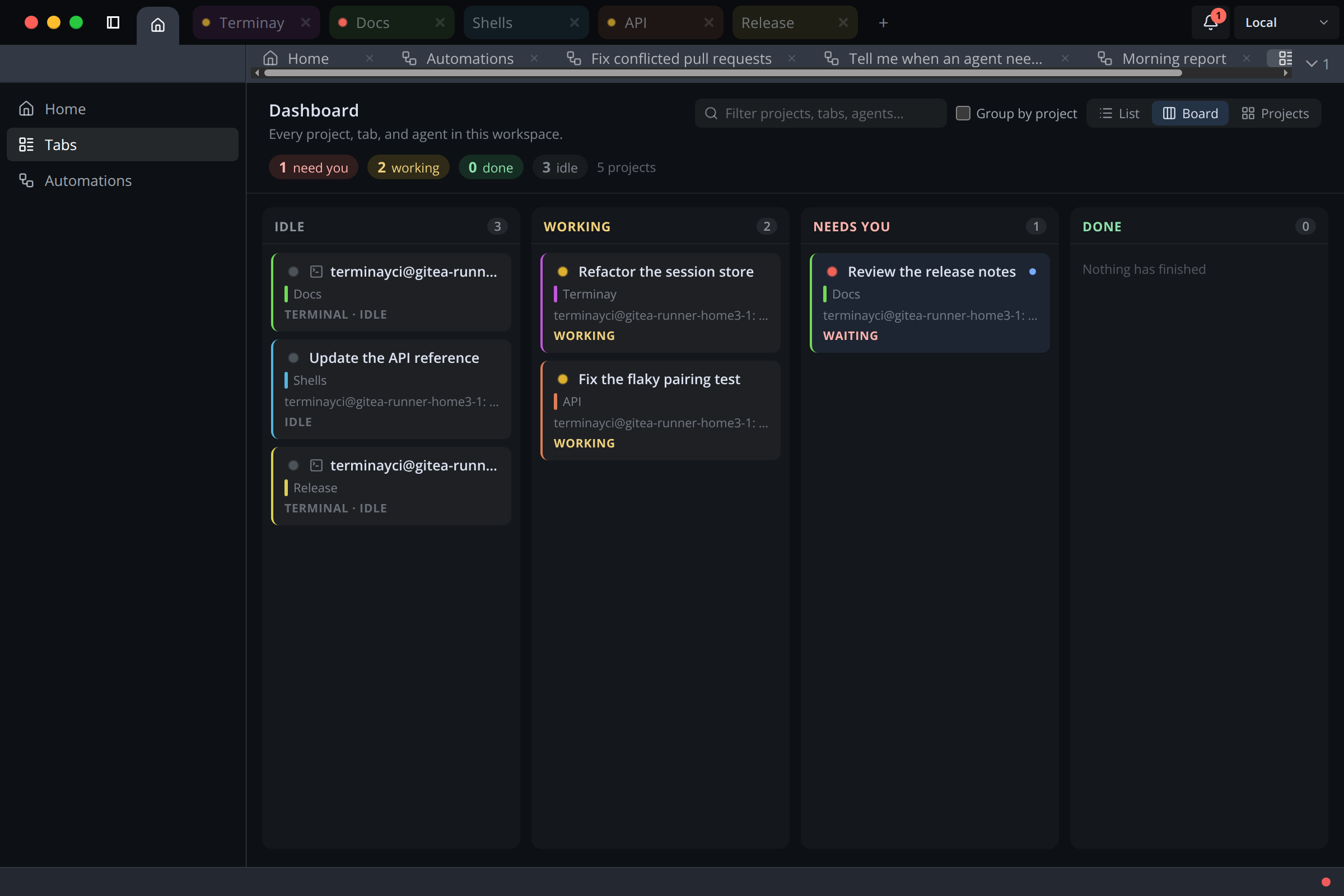Click the horizontal tab strip scrollbar

click(x=723, y=73)
